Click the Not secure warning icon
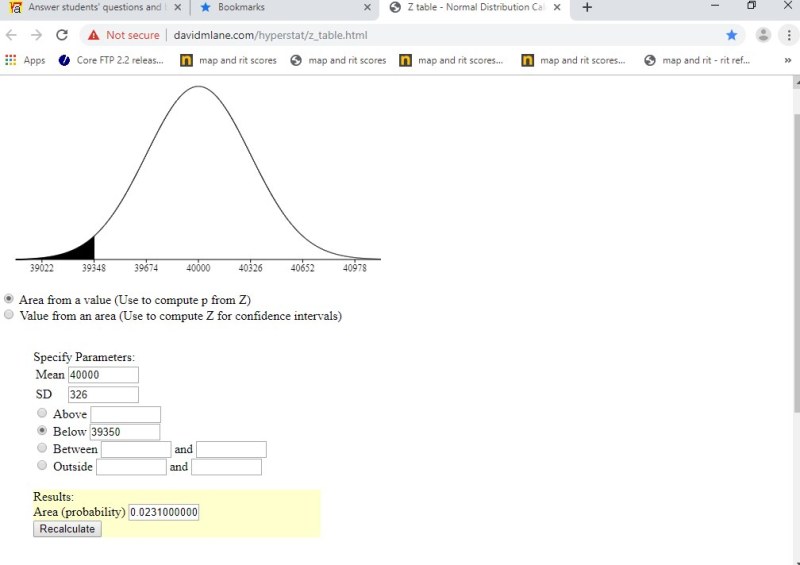This screenshot has width=800, height=565. pyautogui.click(x=93, y=35)
